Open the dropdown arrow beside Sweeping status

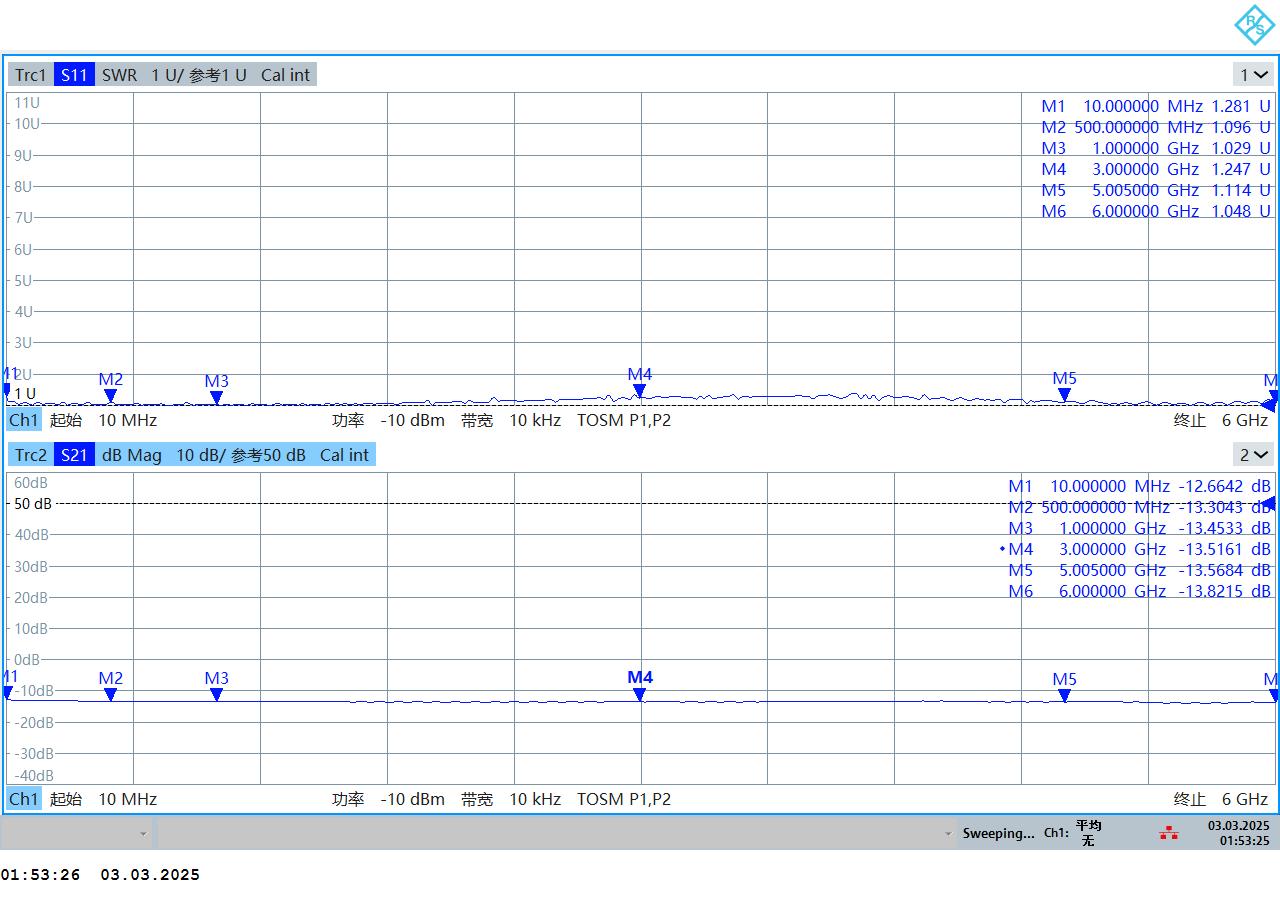tap(947, 833)
